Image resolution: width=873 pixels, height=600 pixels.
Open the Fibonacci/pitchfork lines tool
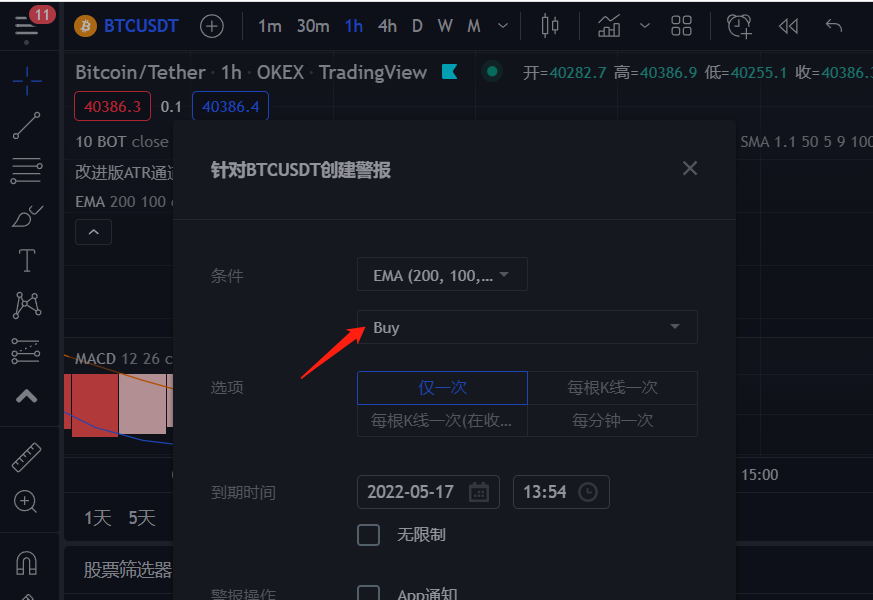coord(27,170)
